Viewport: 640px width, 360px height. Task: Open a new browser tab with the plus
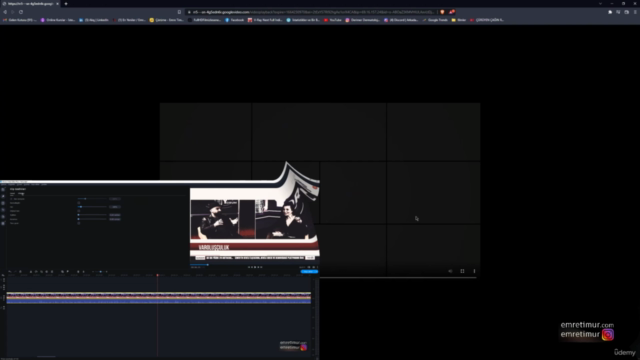[66, 4]
